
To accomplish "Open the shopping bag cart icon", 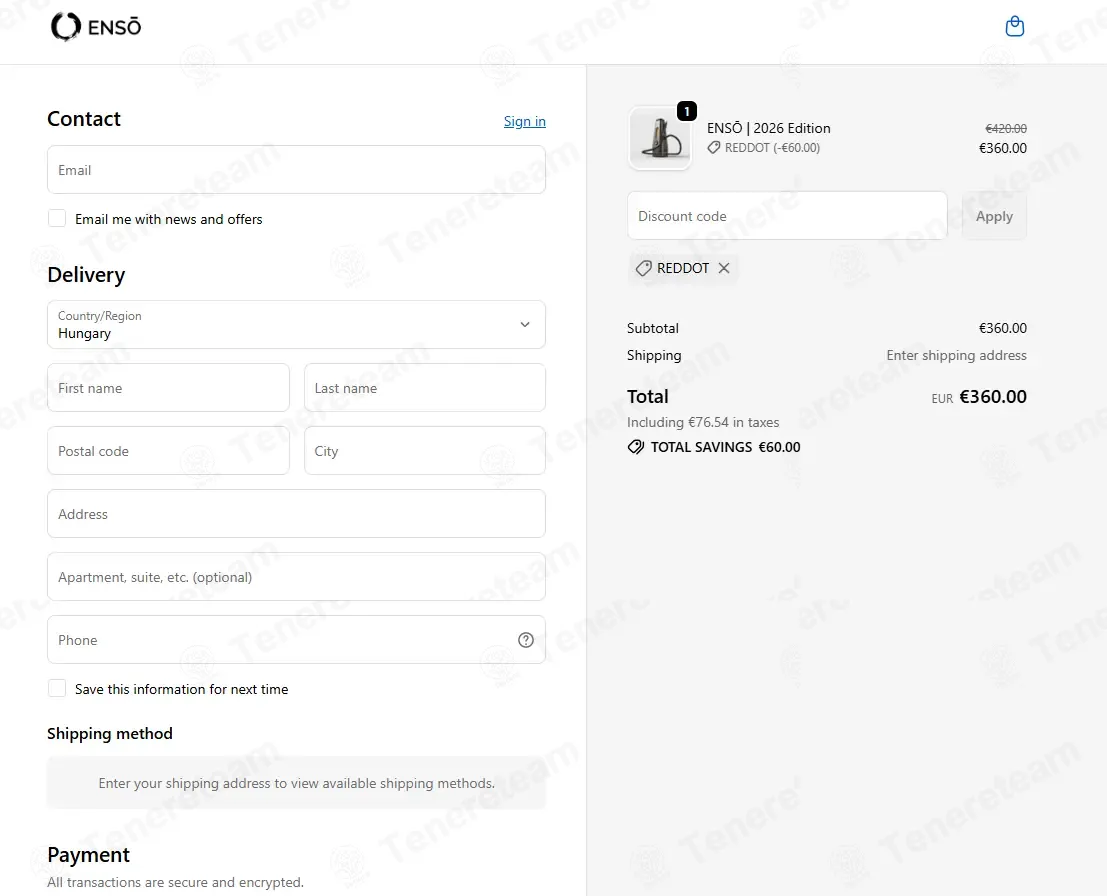I will [1015, 27].
